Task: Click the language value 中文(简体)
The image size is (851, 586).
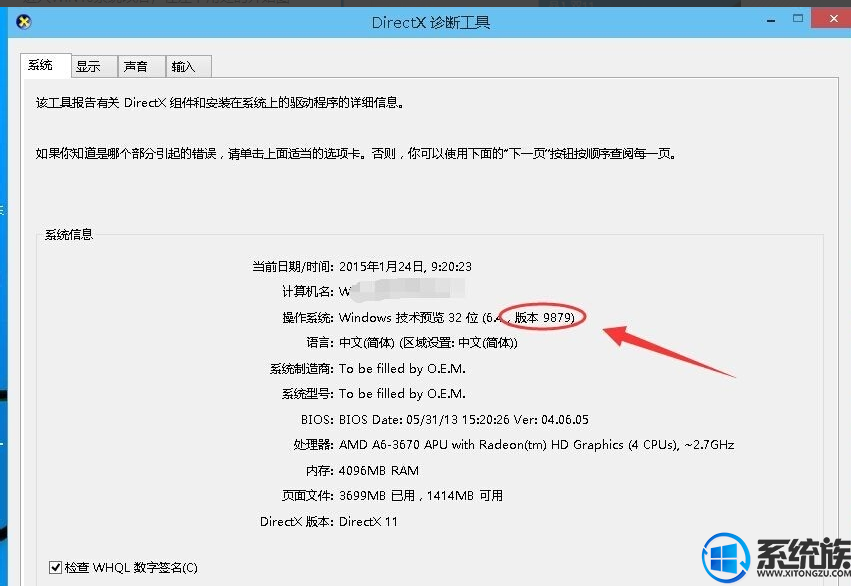Action: pyautogui.click(x=367, y=343)
